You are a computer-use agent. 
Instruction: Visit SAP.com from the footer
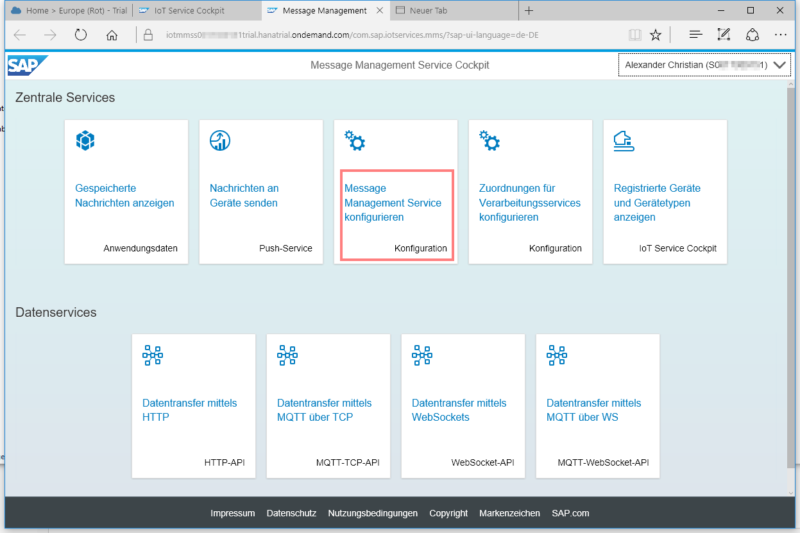pyautogui.click(x=570, y=513)
